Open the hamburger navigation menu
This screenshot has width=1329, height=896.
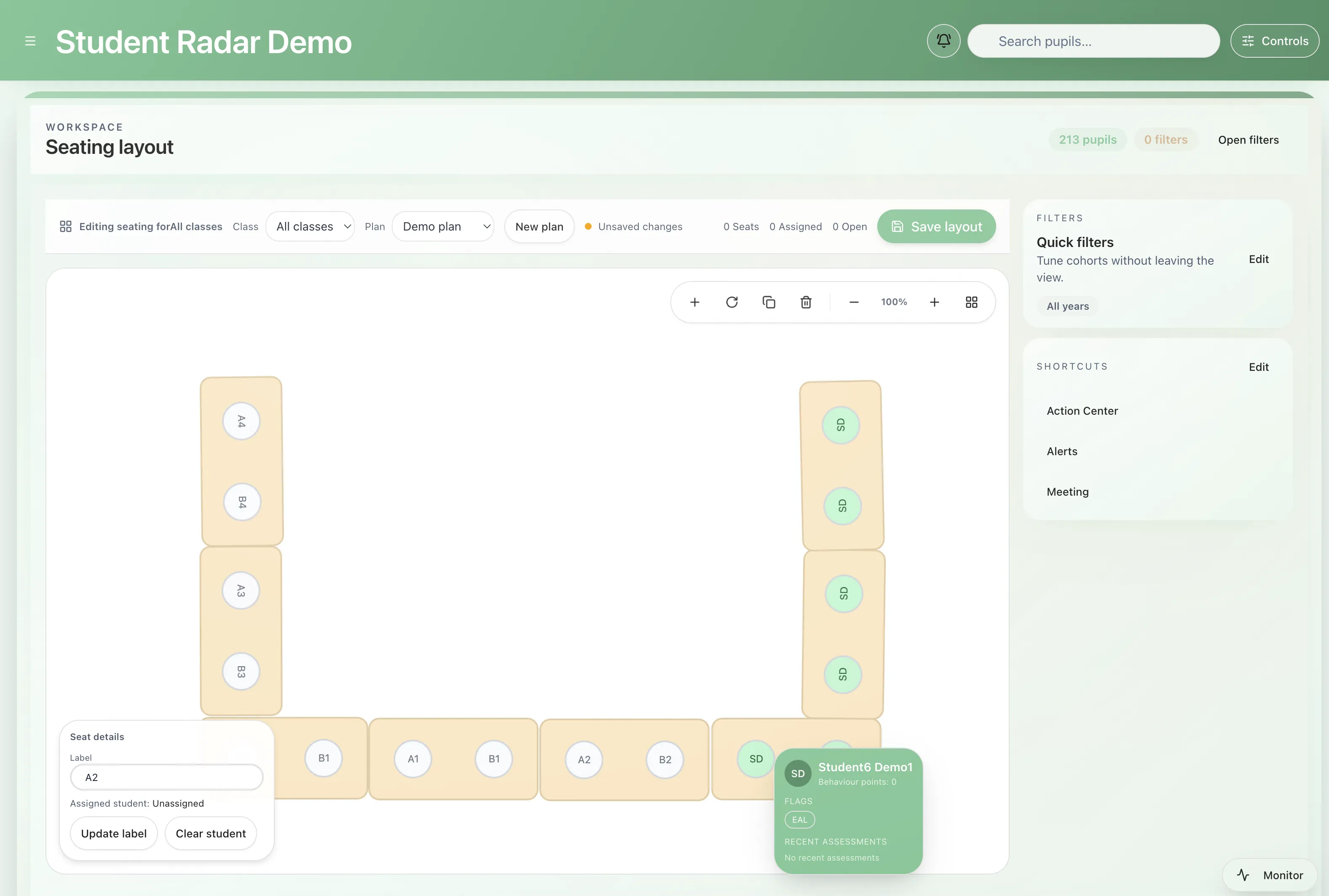point(30,40)
